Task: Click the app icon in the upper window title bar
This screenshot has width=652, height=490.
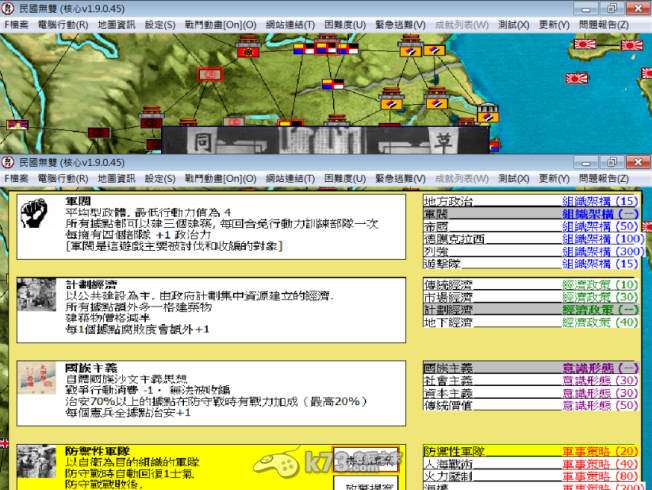Action: tap(7, 8)
